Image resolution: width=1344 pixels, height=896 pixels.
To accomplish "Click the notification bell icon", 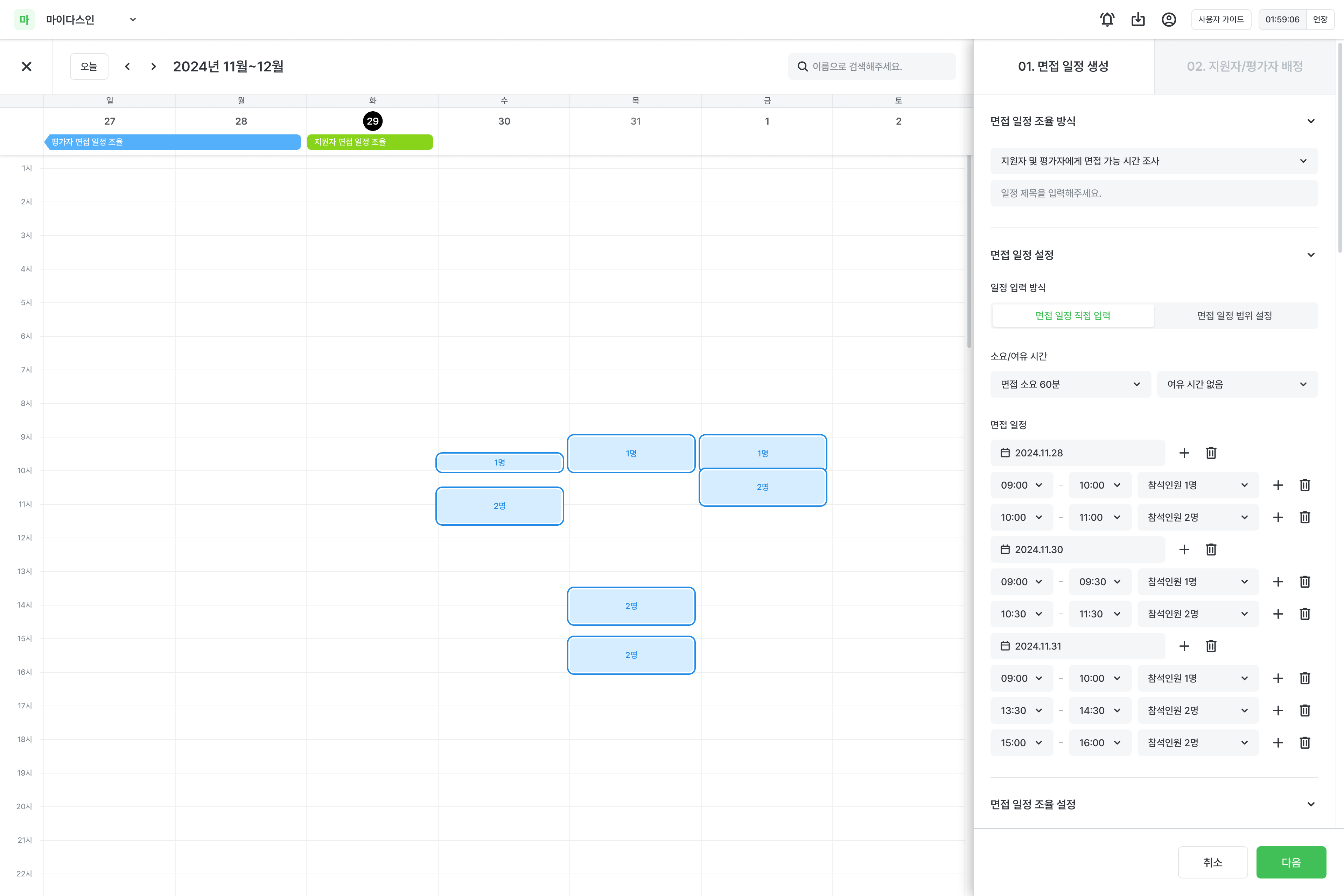I will click(x=1107, y=20).
